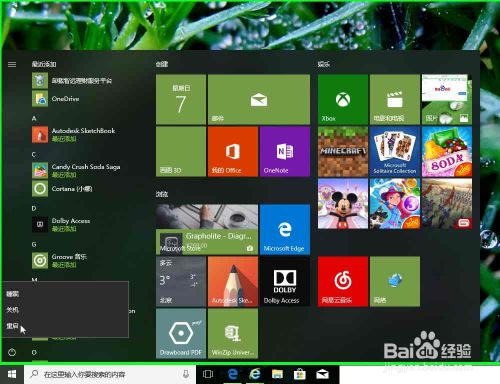Launch the 网易云音乐 tile
The image size is (500, 384).
click(x=343, y=282)
